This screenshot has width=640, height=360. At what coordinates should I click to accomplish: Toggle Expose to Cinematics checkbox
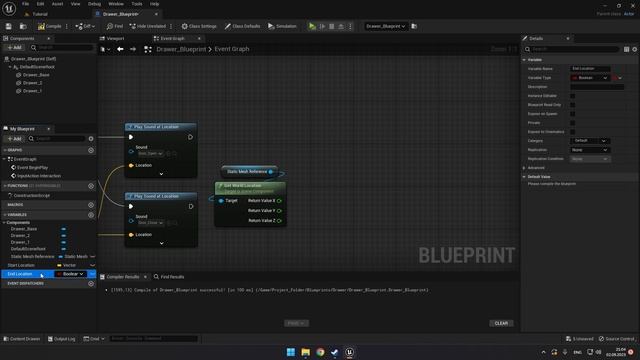(573, 132)
